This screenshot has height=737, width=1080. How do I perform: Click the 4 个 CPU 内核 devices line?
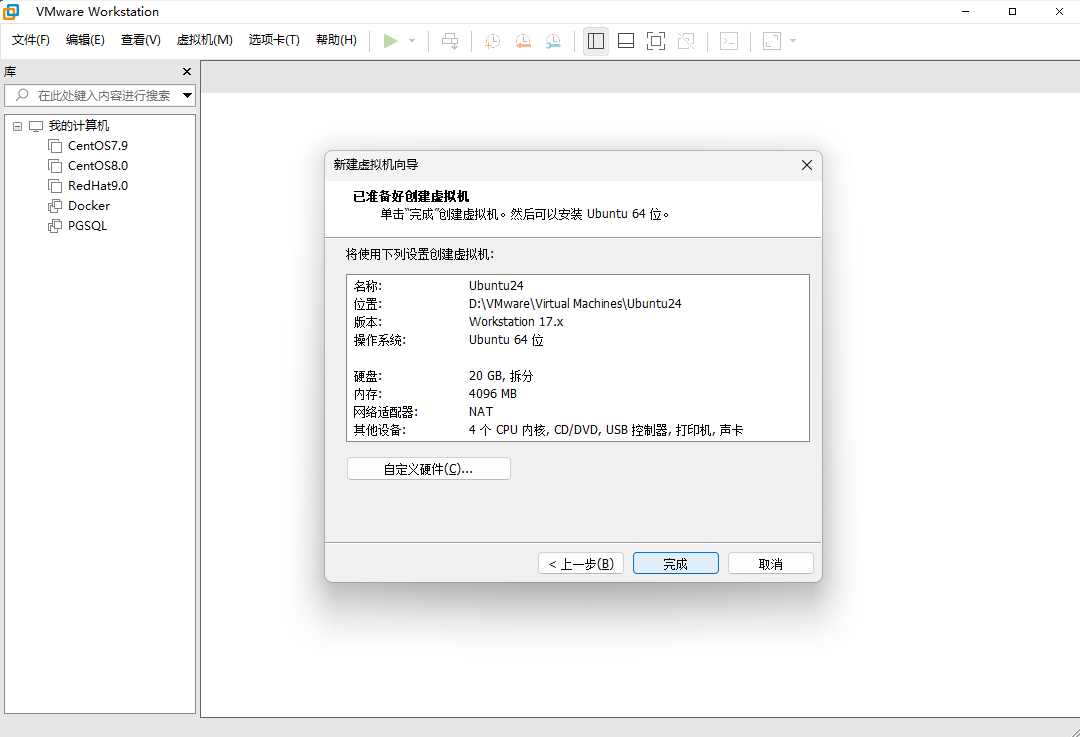pos(605,430)
